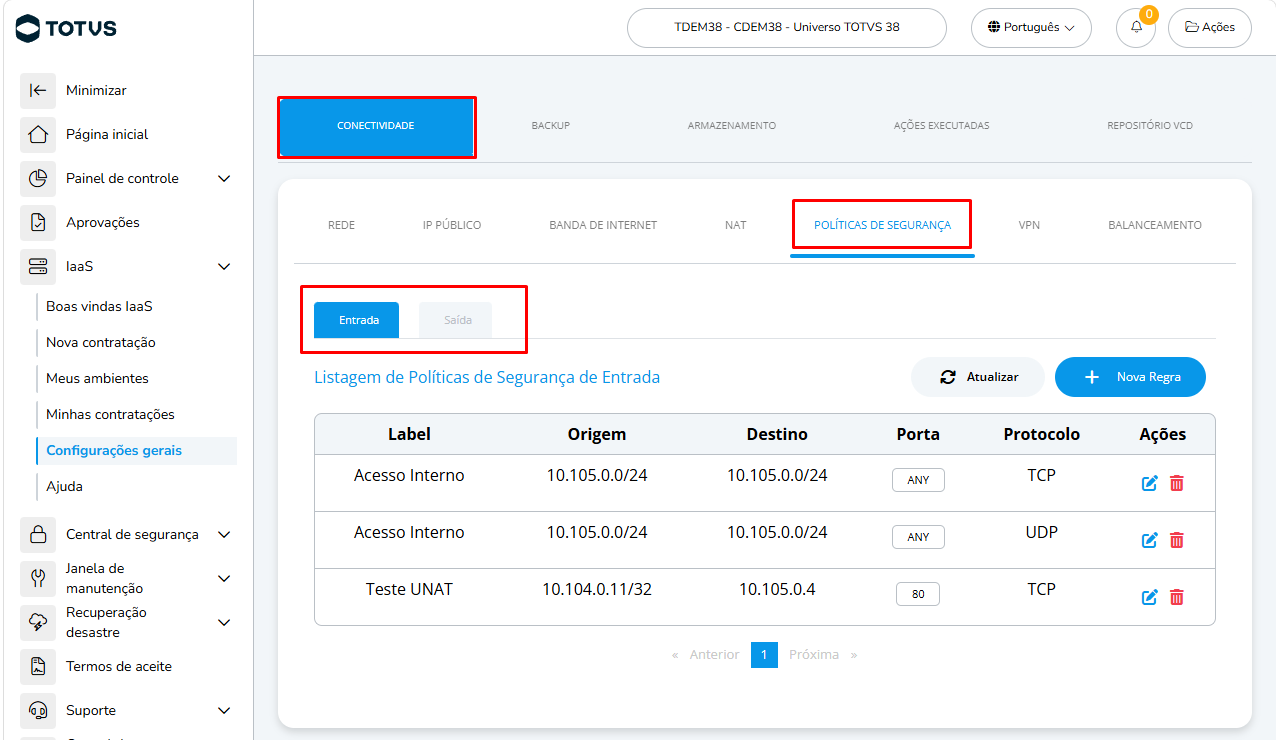Open Ajuda under IaaS
This screenshot has height=740, width=1276.
tap(64, 486)
